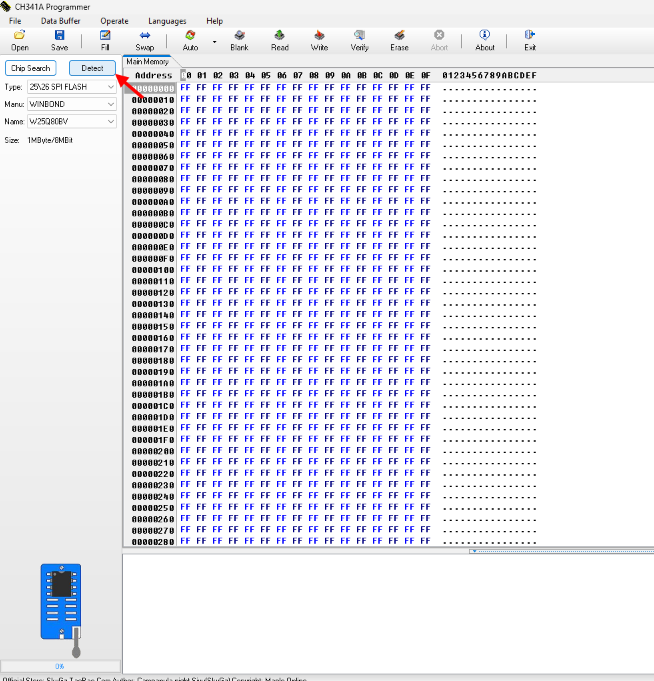Expand the Manu manufacturer dropdown
Image resolution: width=654 pixels, height=681 pixels.
(110, 104)
